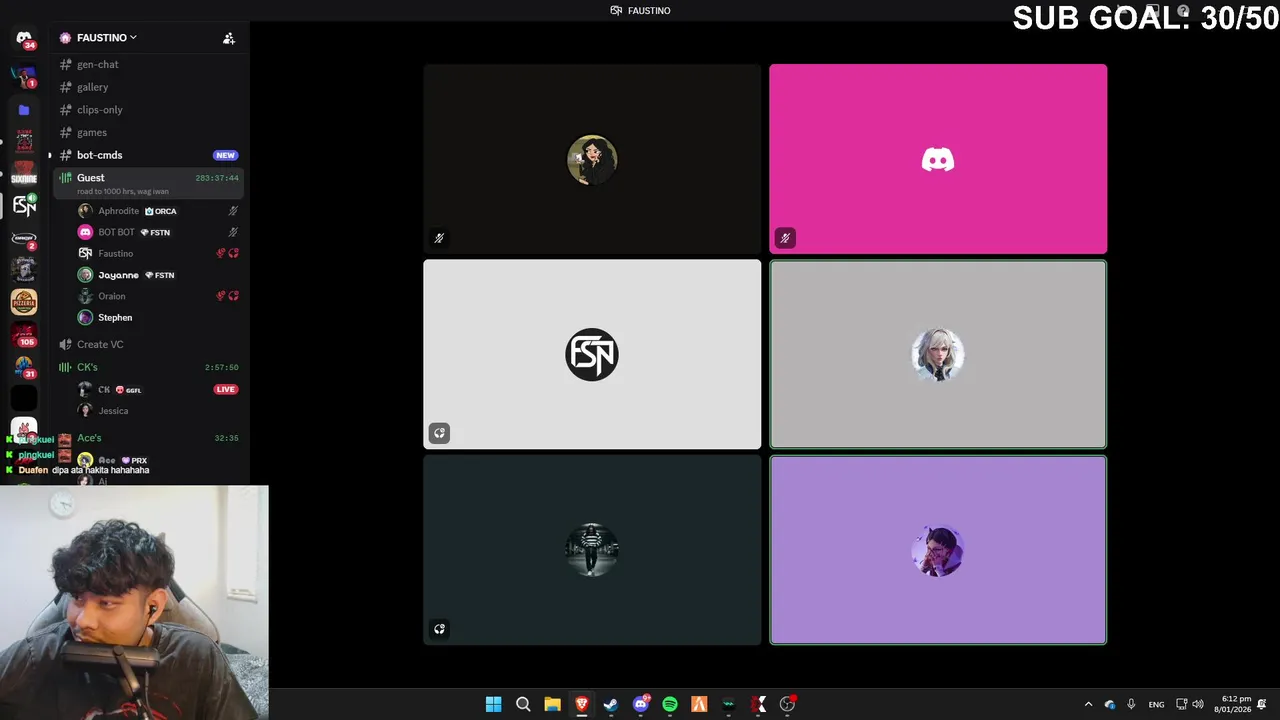1280x720 pixels.
Task: Open the CK's voice channel
Action: coord(148,367)
